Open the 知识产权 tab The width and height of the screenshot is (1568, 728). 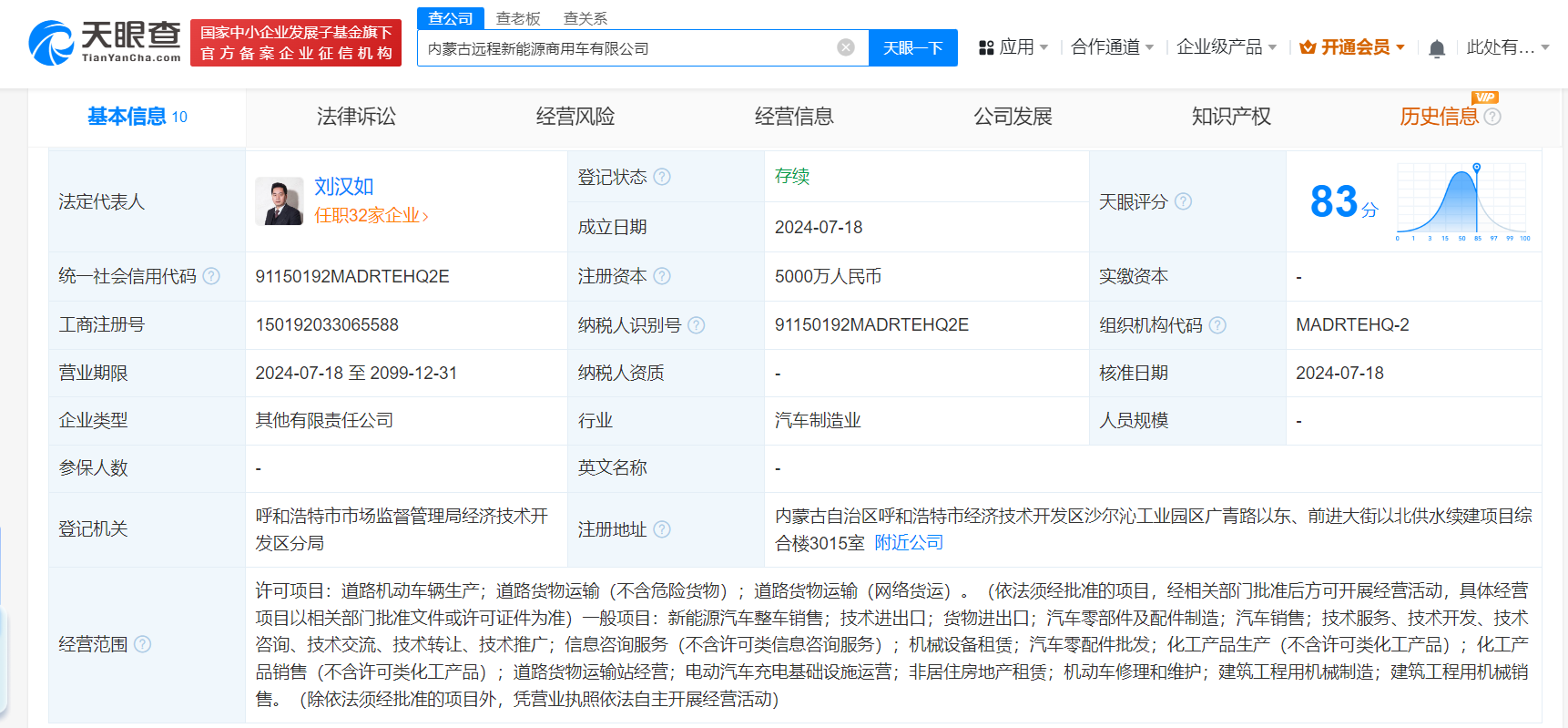coord(1231,117)
